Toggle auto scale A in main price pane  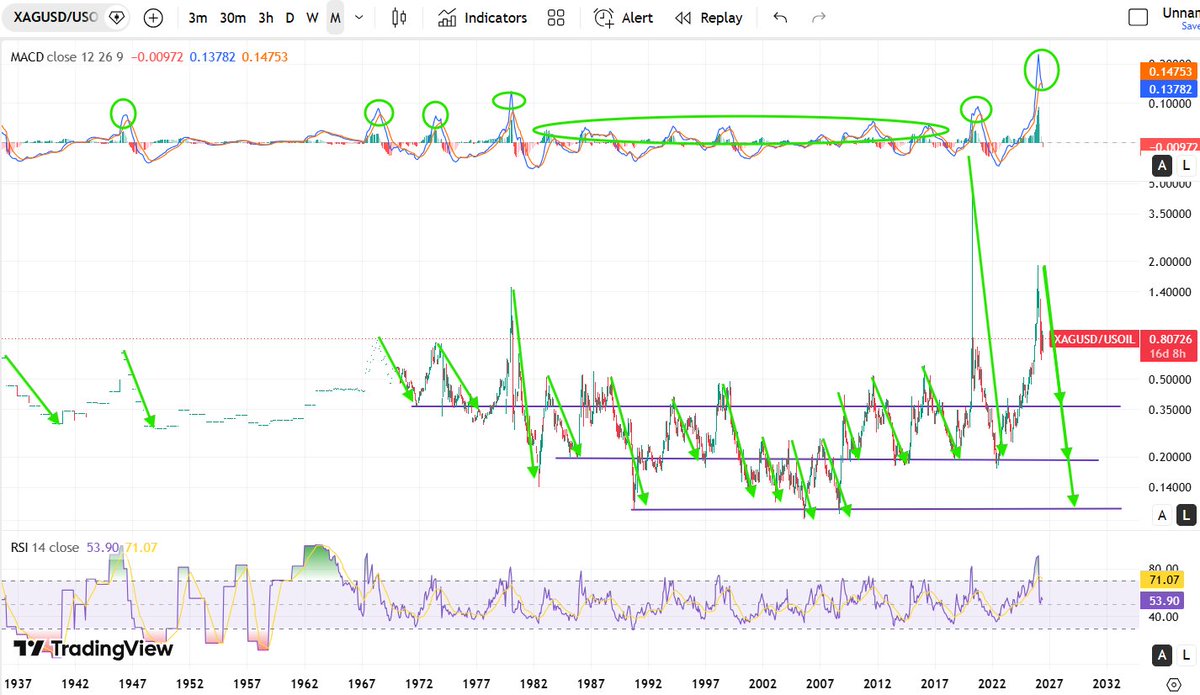[1162, 516]
